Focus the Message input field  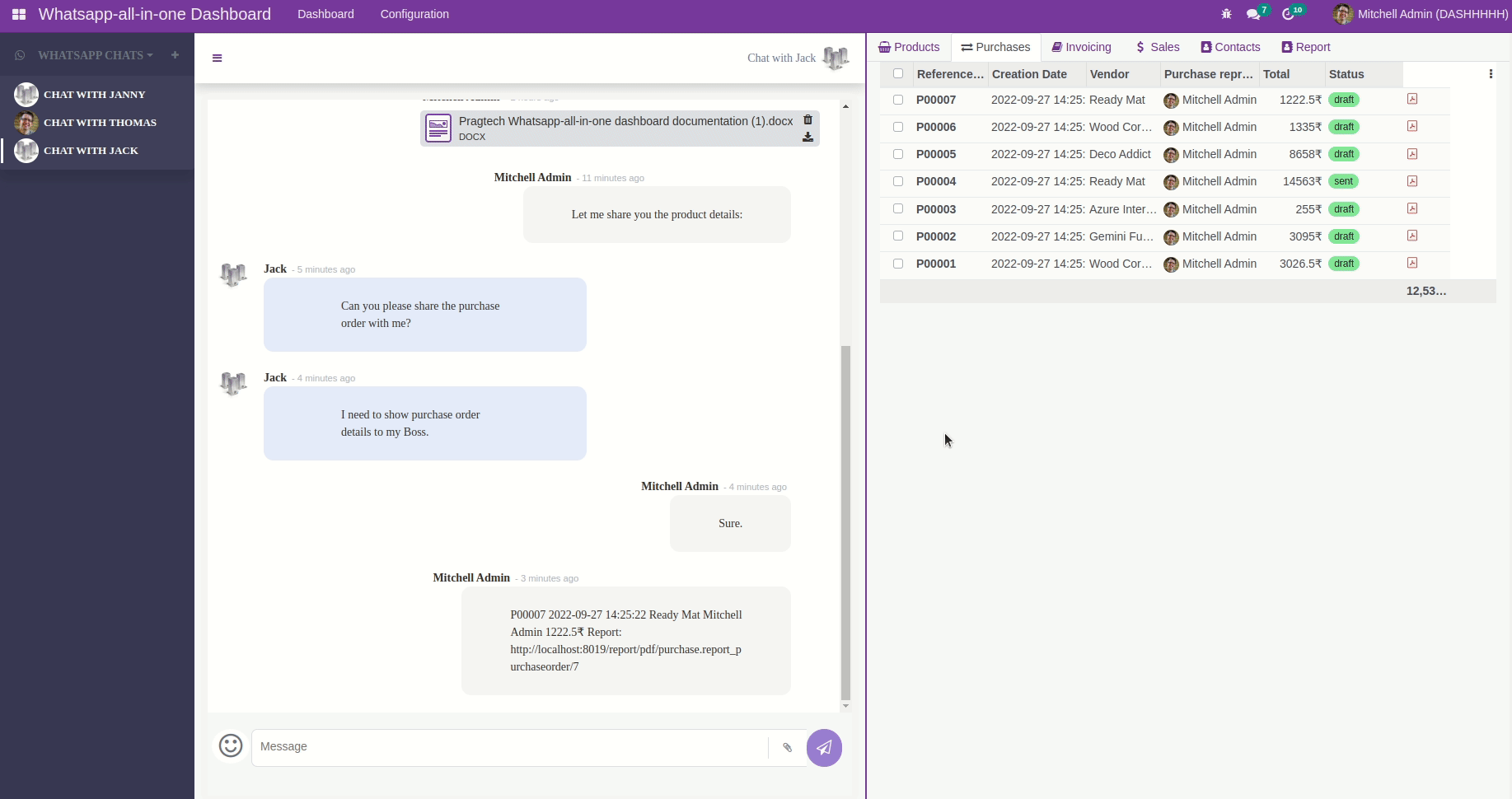click(509, 748)
